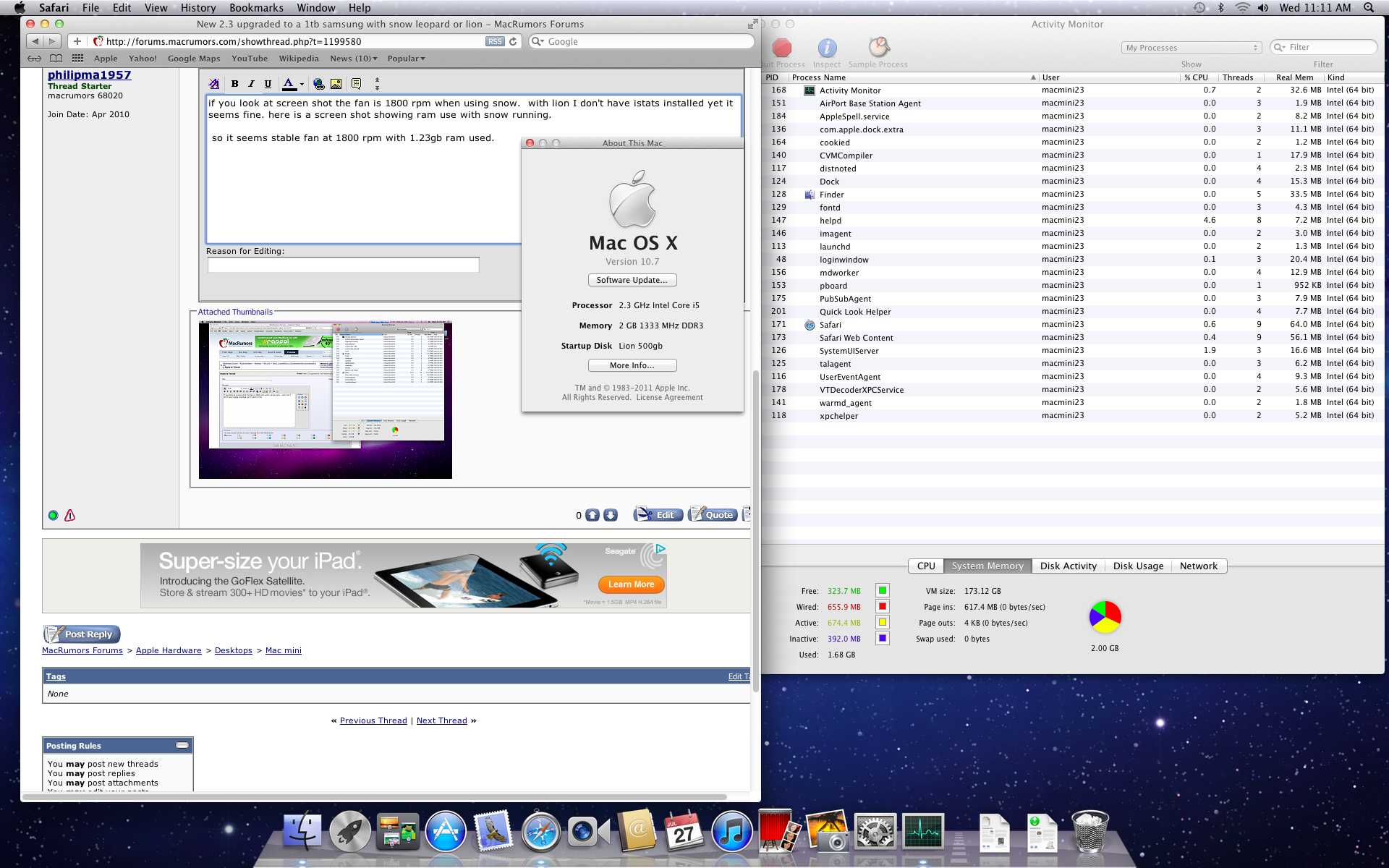
Task: Open App Store from the Dock
Action: tap(446, 832)
